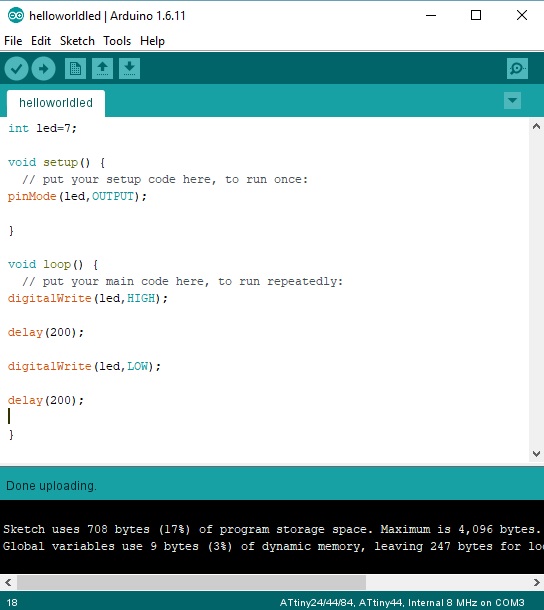
Task: Click the 'digitalWrite(led,LOW);' line
Action: [84, 366]
